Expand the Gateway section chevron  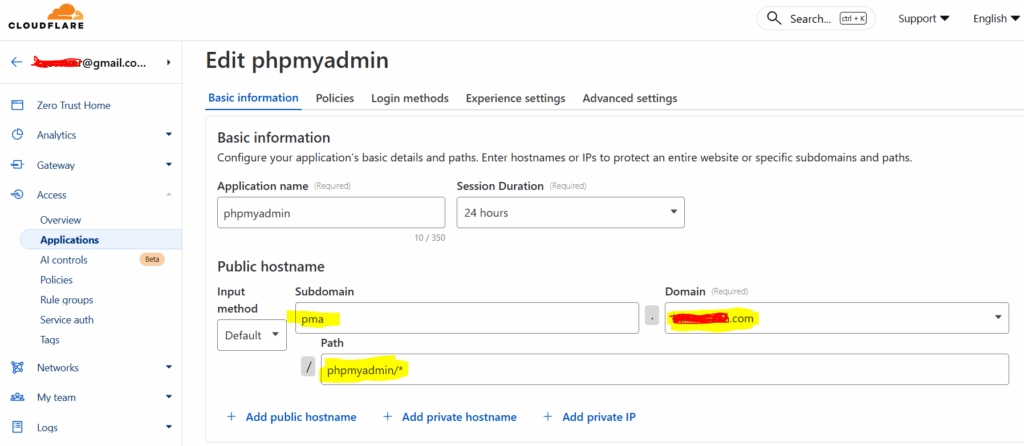coord(168,165)
